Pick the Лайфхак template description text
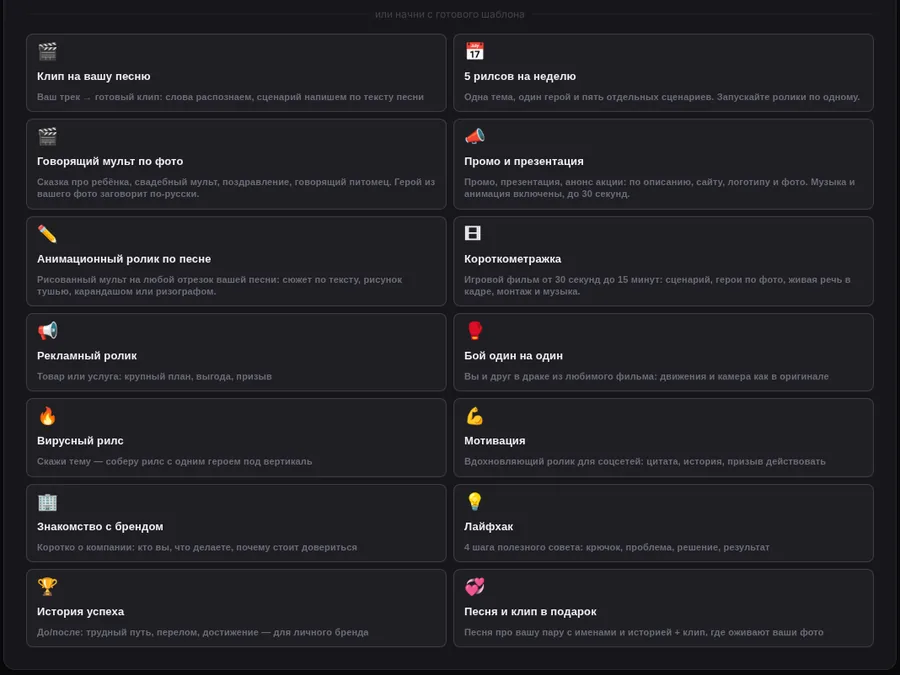The image size is (900, 675). (x=616, y=547)
